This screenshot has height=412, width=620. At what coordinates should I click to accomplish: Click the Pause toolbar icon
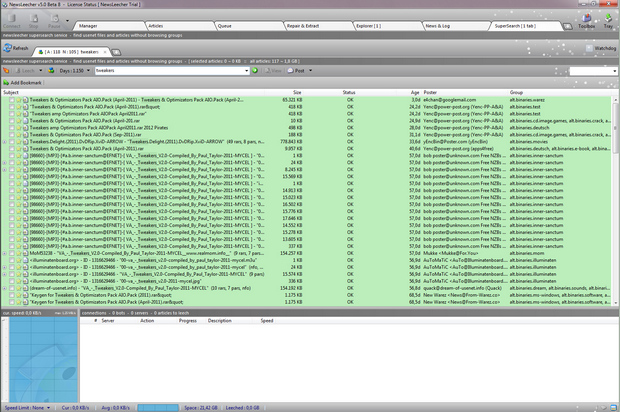coord(55,18)
